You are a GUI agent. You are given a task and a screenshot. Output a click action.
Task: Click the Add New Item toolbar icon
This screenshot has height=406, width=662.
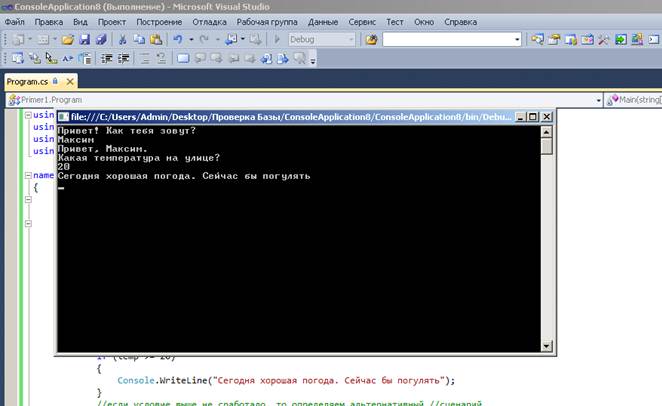pyautogui.click(x=43, y=40)
